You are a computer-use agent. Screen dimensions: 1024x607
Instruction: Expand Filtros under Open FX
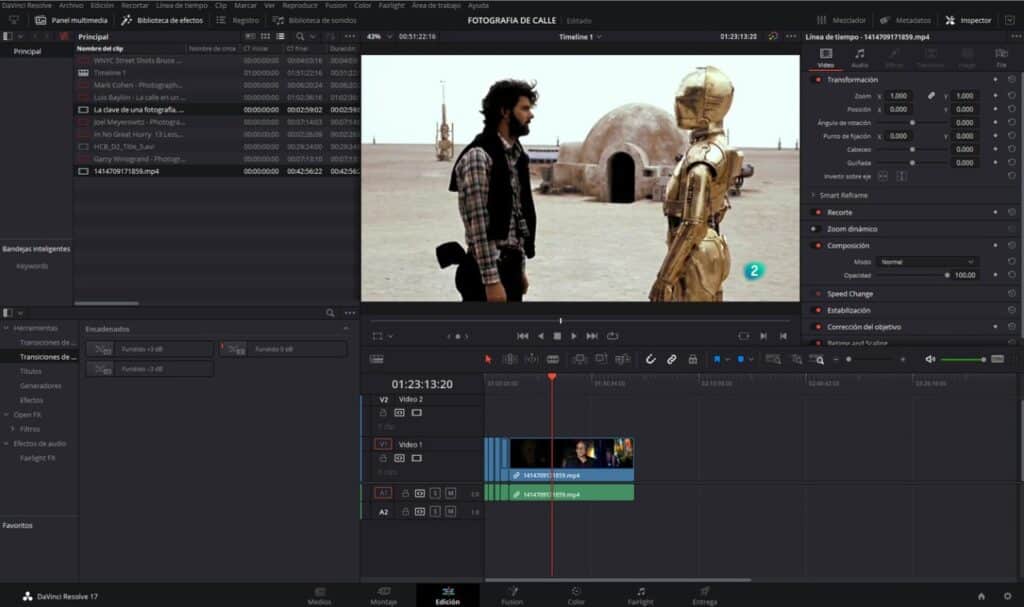click(x=12, y=429)
